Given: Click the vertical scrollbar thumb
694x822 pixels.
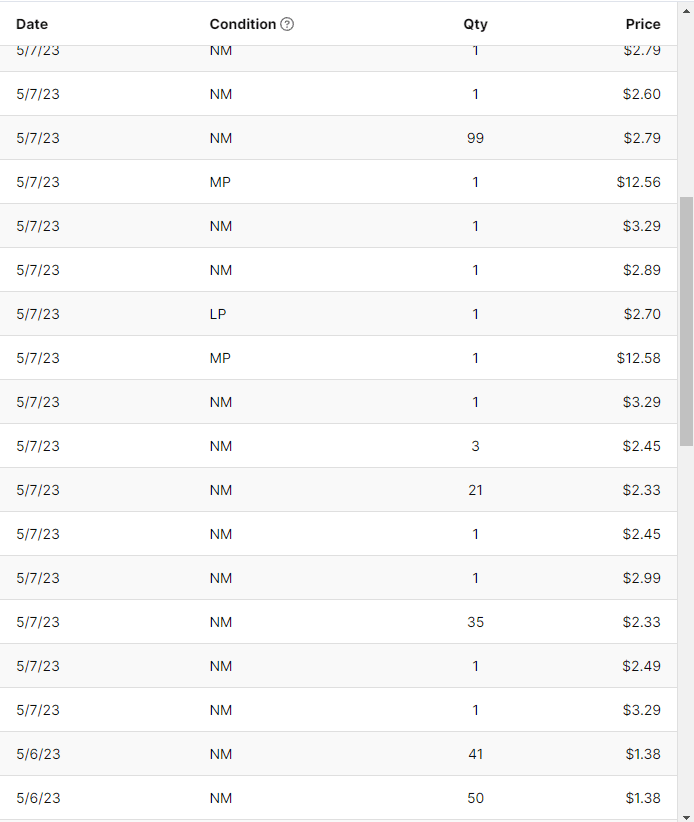Looking at the screenshot, I should tap(686, 320).
